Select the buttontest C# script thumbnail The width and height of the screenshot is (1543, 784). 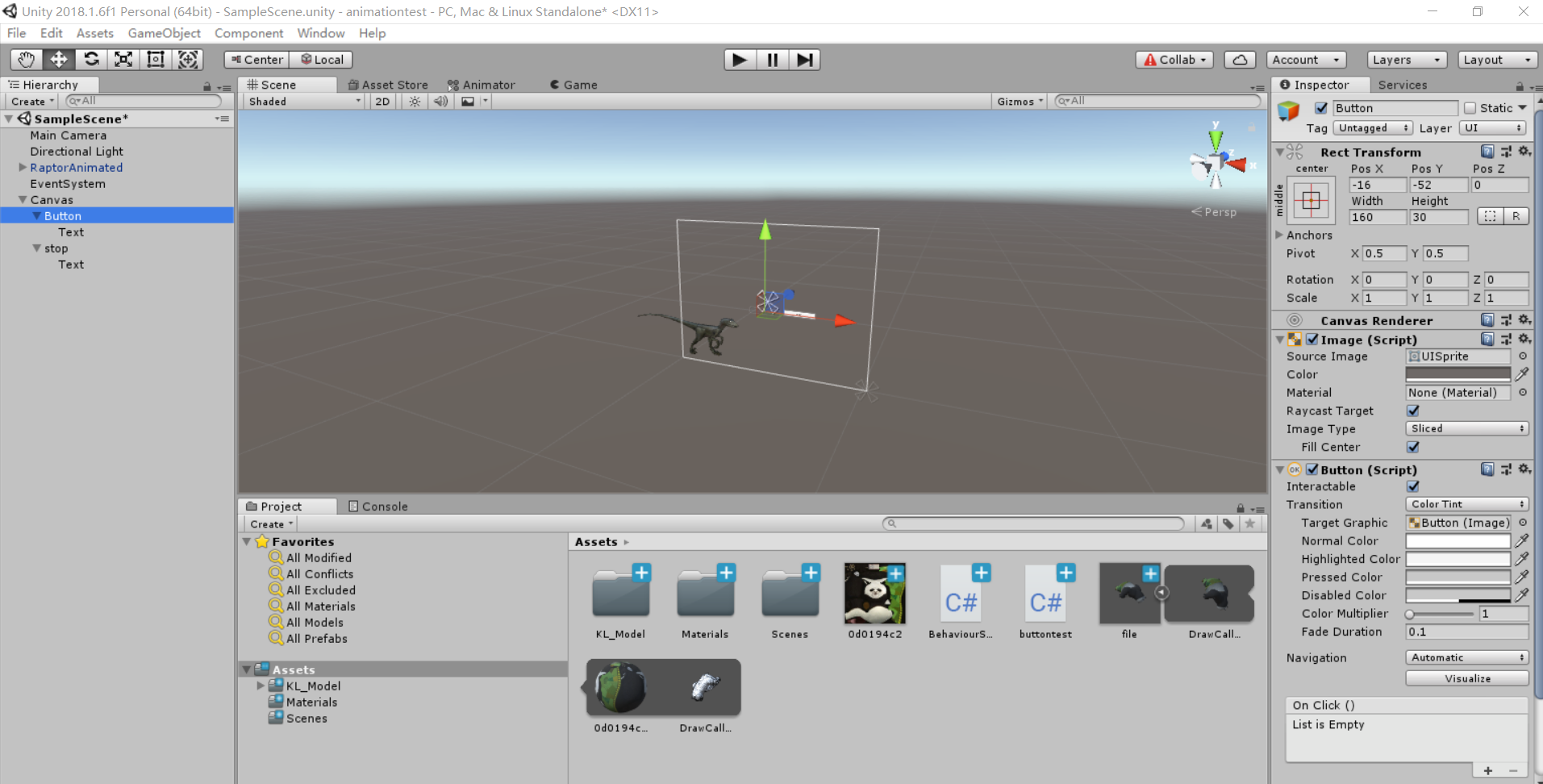click(x=1045, y=594)
